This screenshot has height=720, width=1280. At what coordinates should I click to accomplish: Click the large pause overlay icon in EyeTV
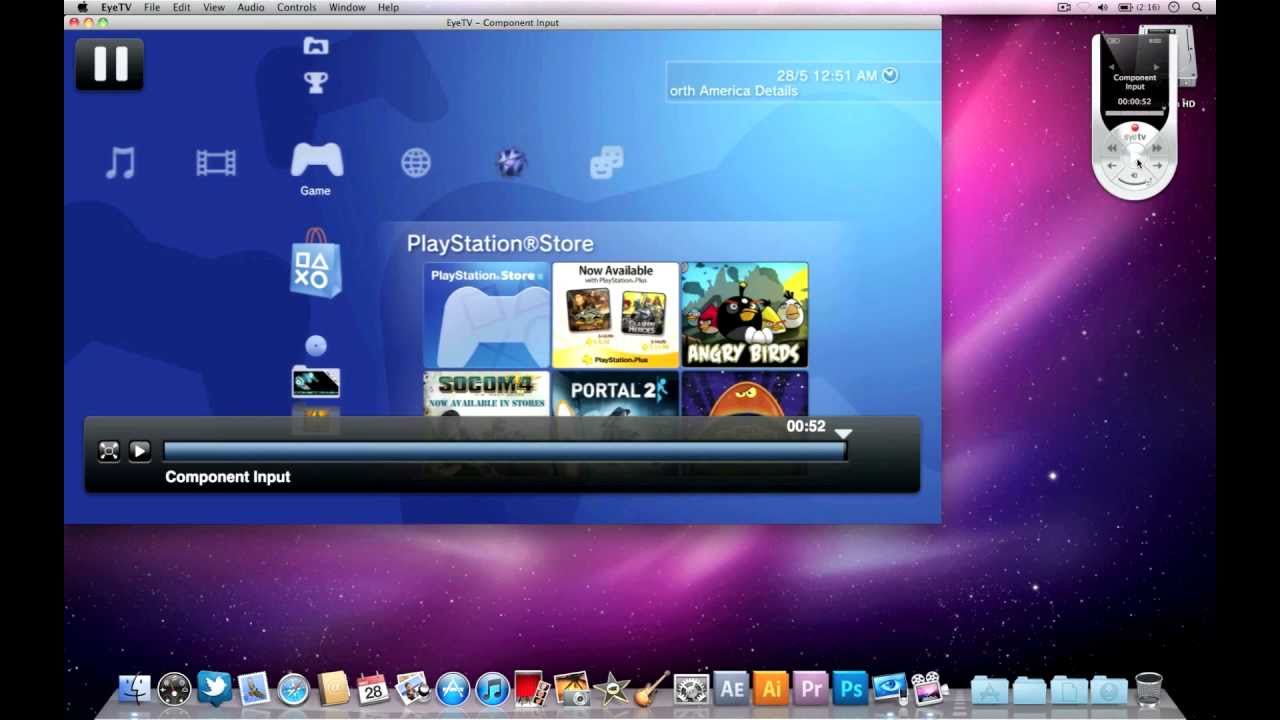(x=110, y=64)
